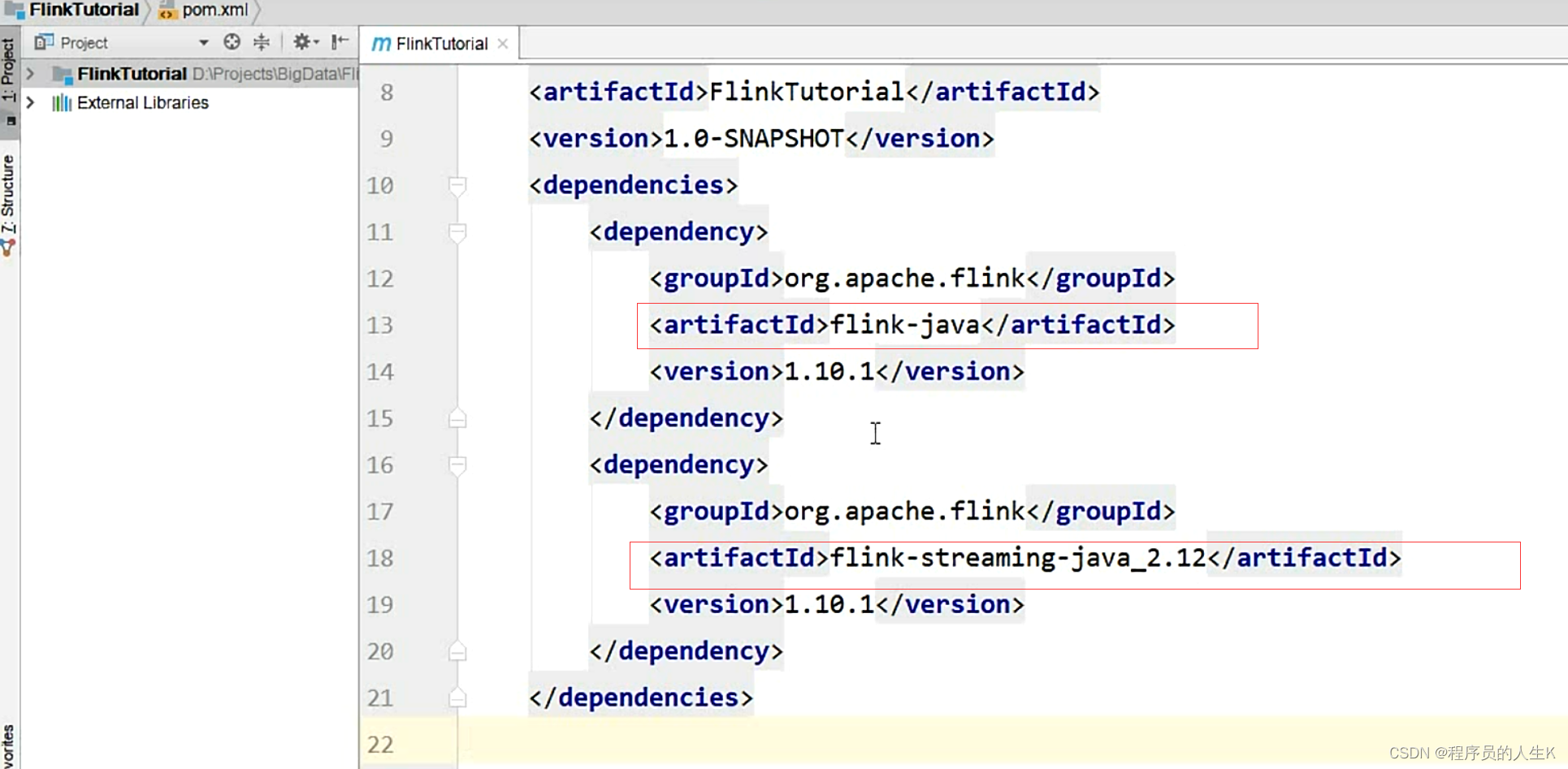Viewport: 1568px width, 769px height.
Task: Click flink-streaming-java_2.12 text on line 18
Action: (x=1018, y=558)
